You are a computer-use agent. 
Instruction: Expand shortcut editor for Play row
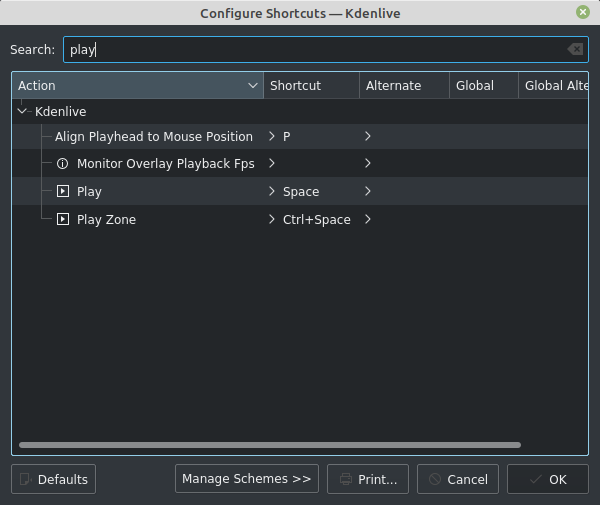[x=272, y=191]
